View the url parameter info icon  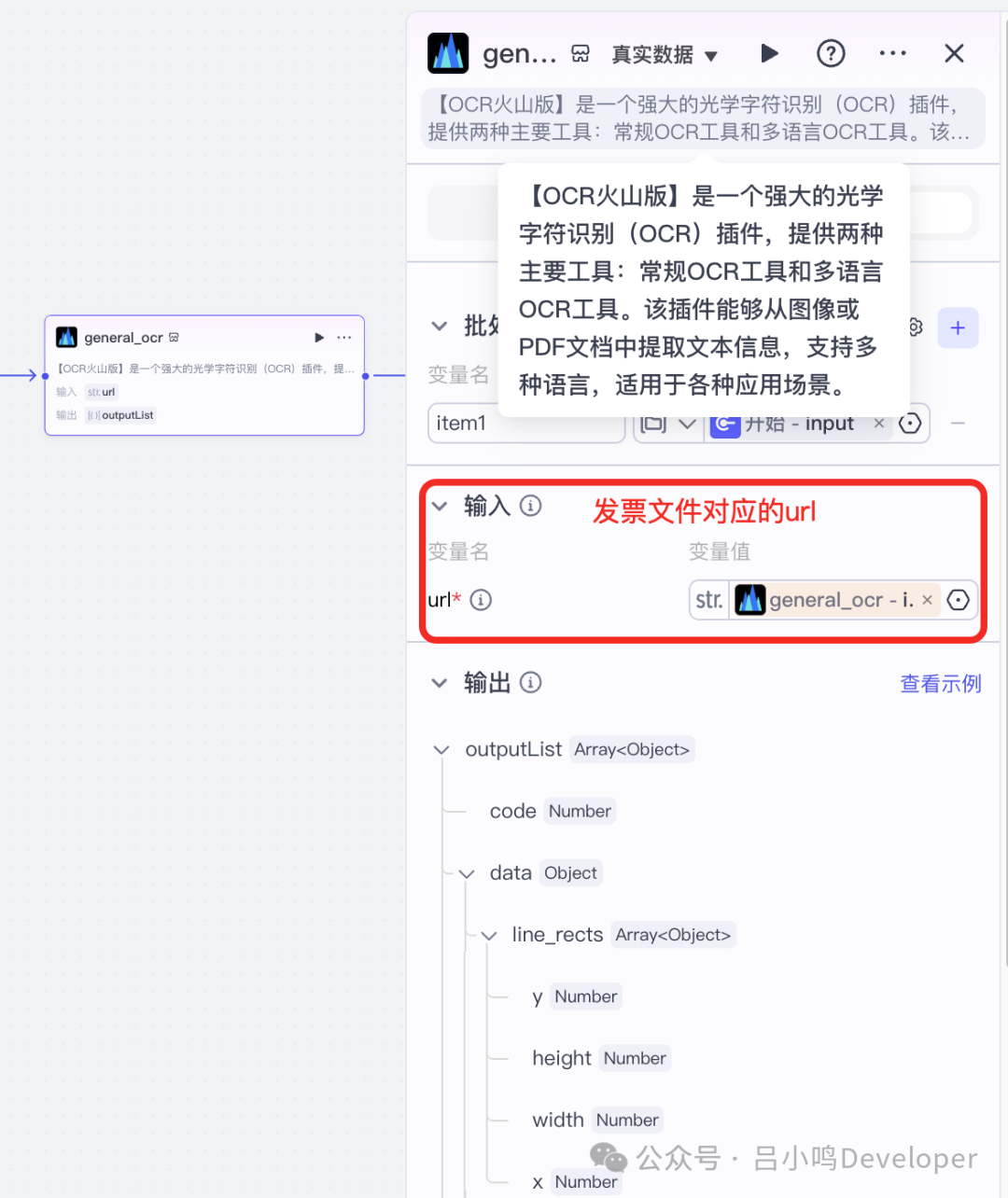[481, 600]
